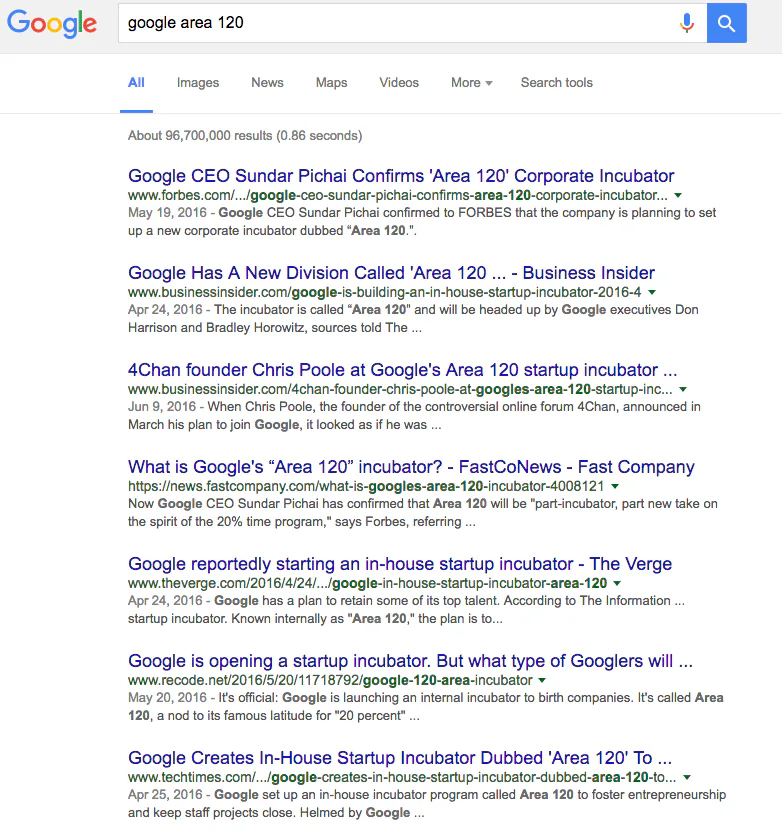Open '4Chan founder Chris Poole' result link
The height and width of the screenshot is (832, 782).
click(403, 370)
